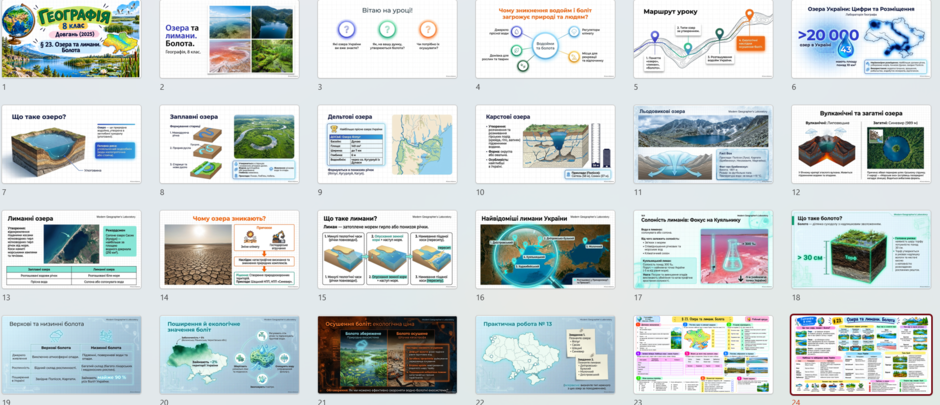
Task: Select the 'Що таке болото?' slide thumbnail
Action: point(861,249)
